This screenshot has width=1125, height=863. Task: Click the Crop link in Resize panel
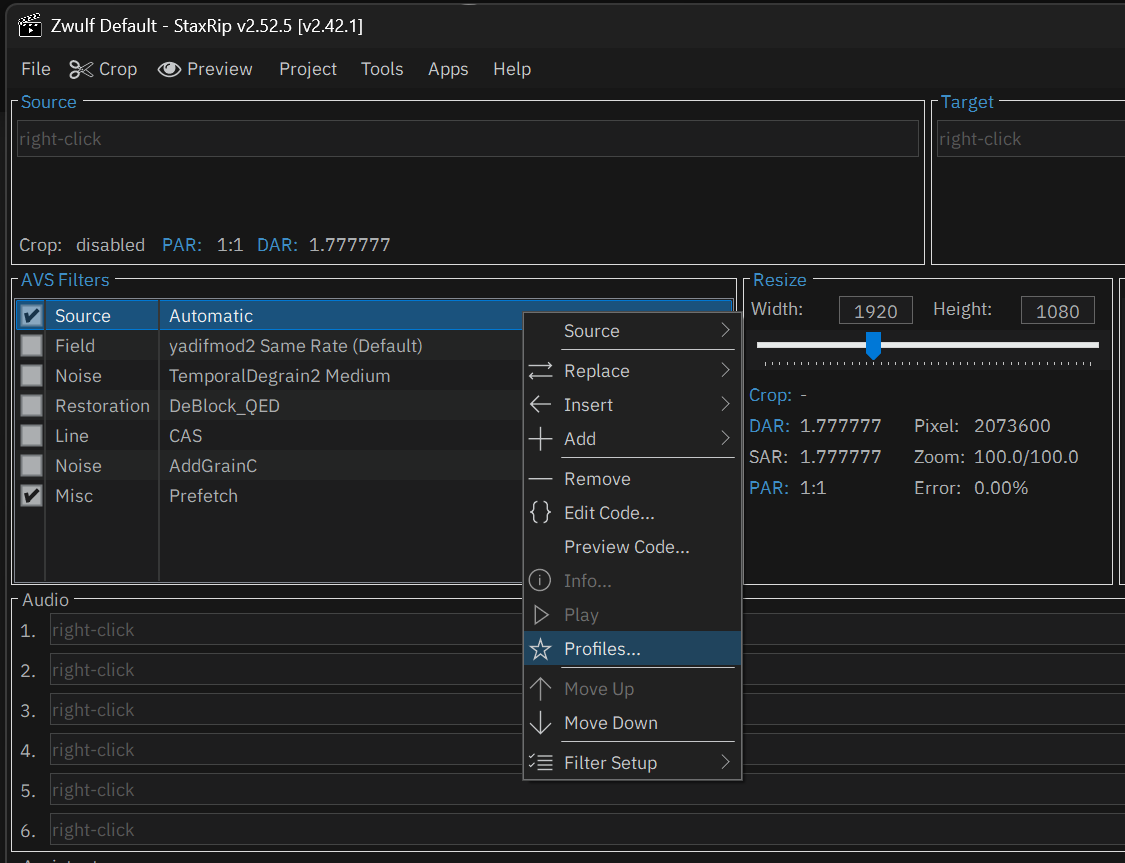coord(770,395)
